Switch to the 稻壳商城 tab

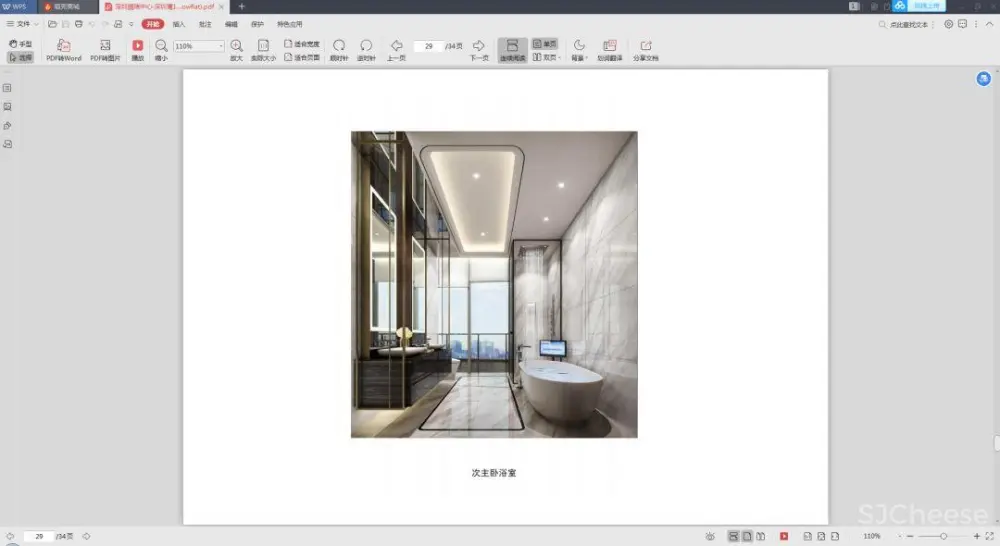pos(68,6)
